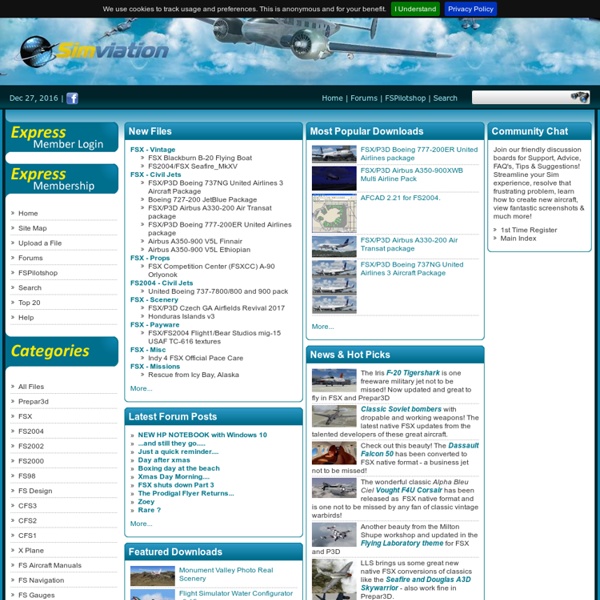
Task: Open AFCAD 2.21 map thumbnail
Action: point(334,213)
